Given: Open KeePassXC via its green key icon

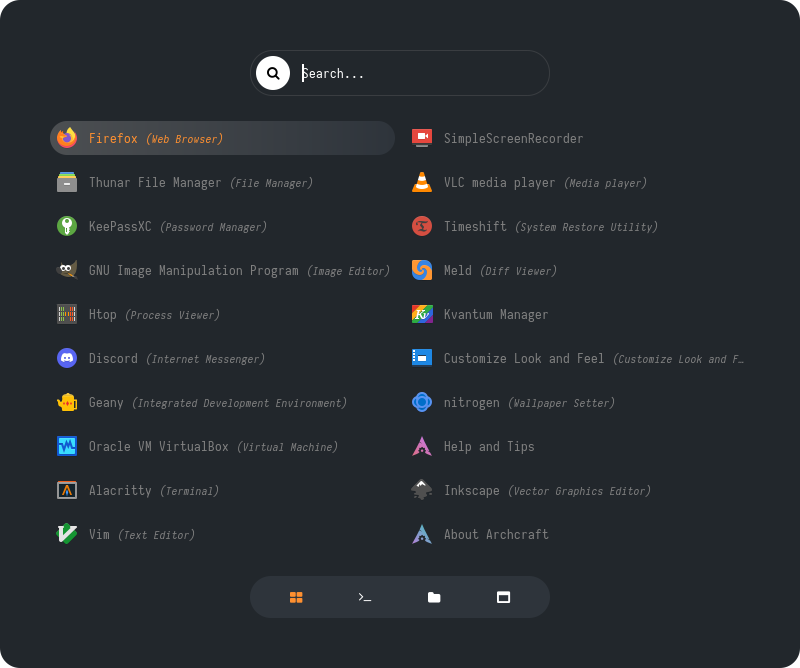Looking at the screenshot, I should coord(67,226).
